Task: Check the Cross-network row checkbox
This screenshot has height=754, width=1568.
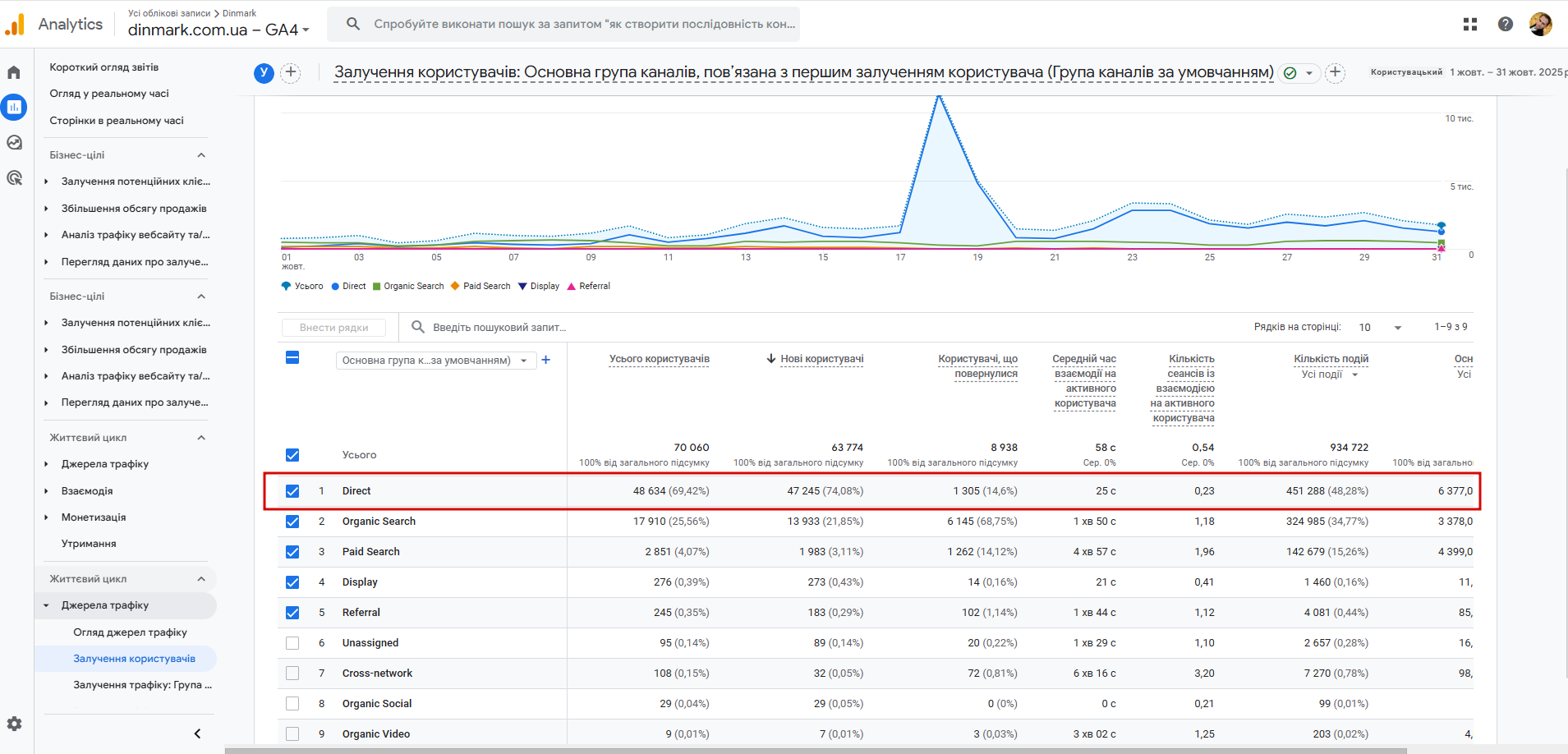Action: click(x=292, y=674)
